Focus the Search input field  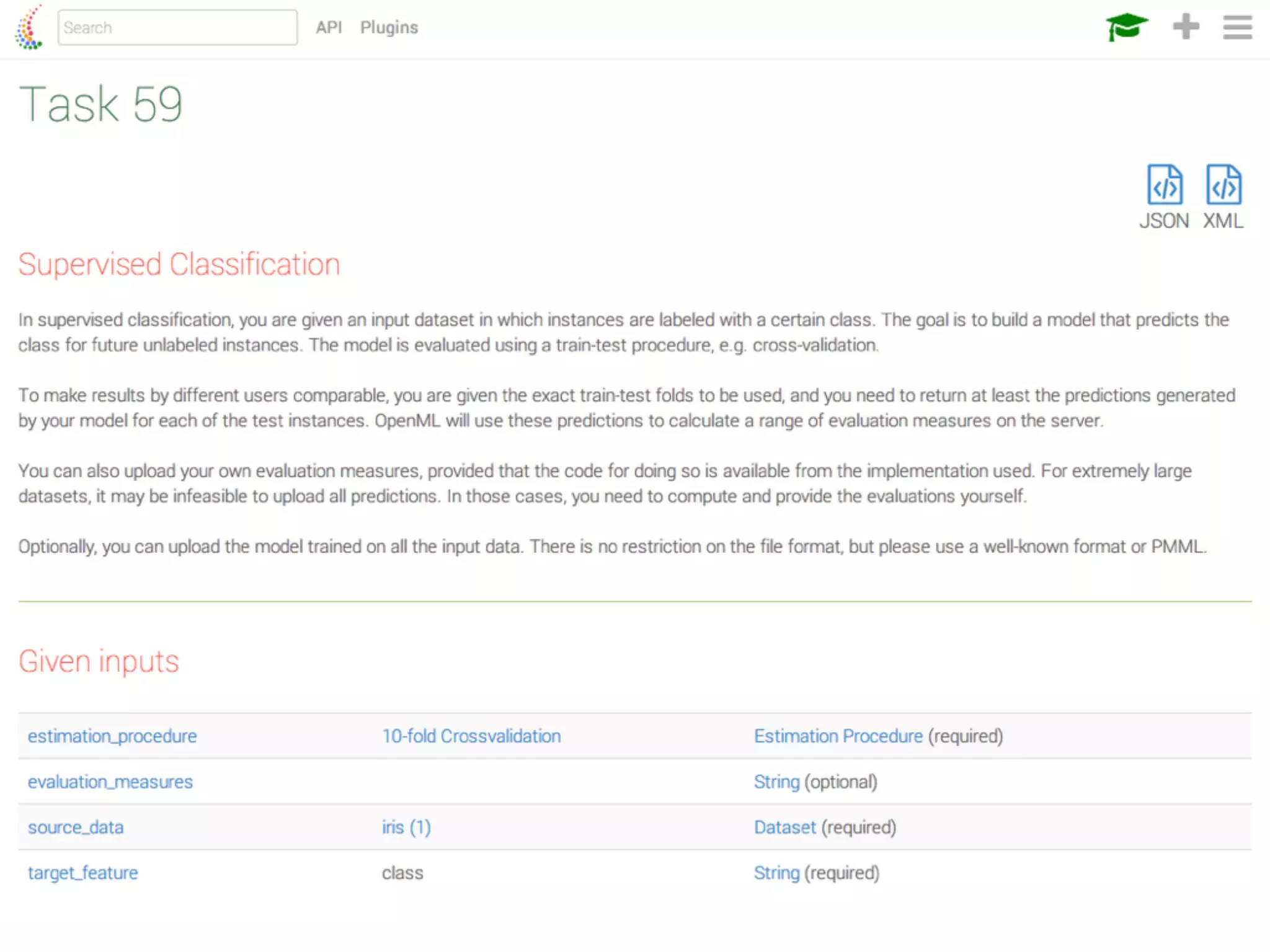[x=177, y=28]
